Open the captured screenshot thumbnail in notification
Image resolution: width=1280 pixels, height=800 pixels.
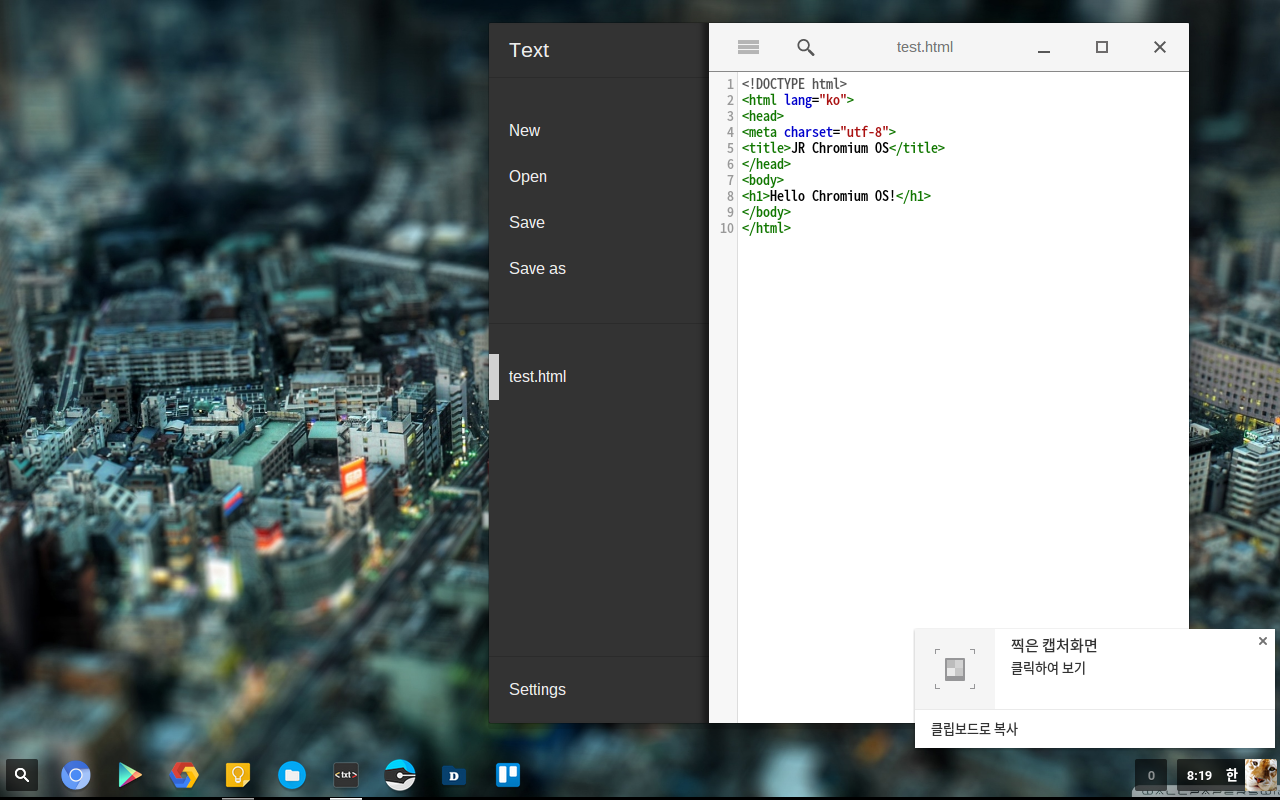[x=955, y=669]
